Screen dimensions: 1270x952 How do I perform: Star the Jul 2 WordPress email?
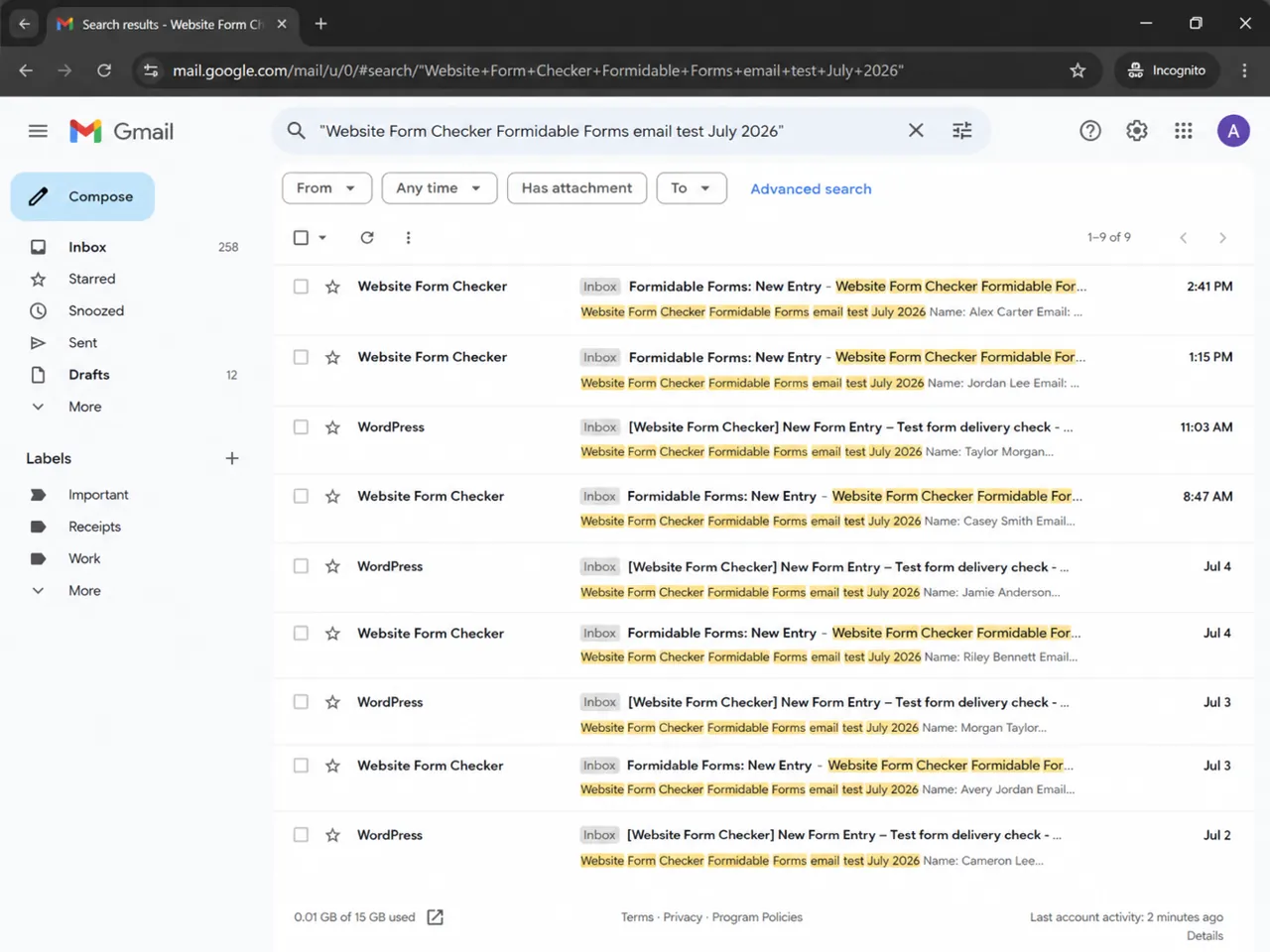pos(332,835)
